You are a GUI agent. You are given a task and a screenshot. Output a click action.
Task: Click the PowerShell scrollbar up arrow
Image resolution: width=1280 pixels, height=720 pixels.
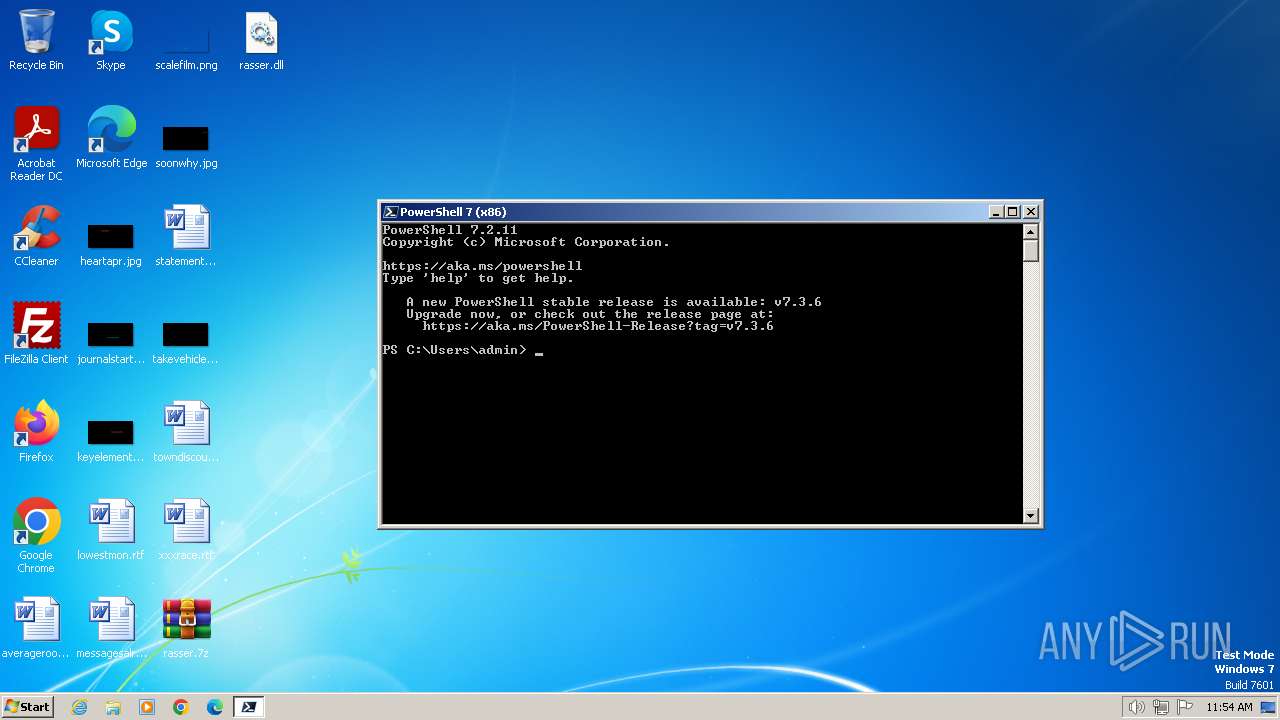click(x=1031, y=232)
